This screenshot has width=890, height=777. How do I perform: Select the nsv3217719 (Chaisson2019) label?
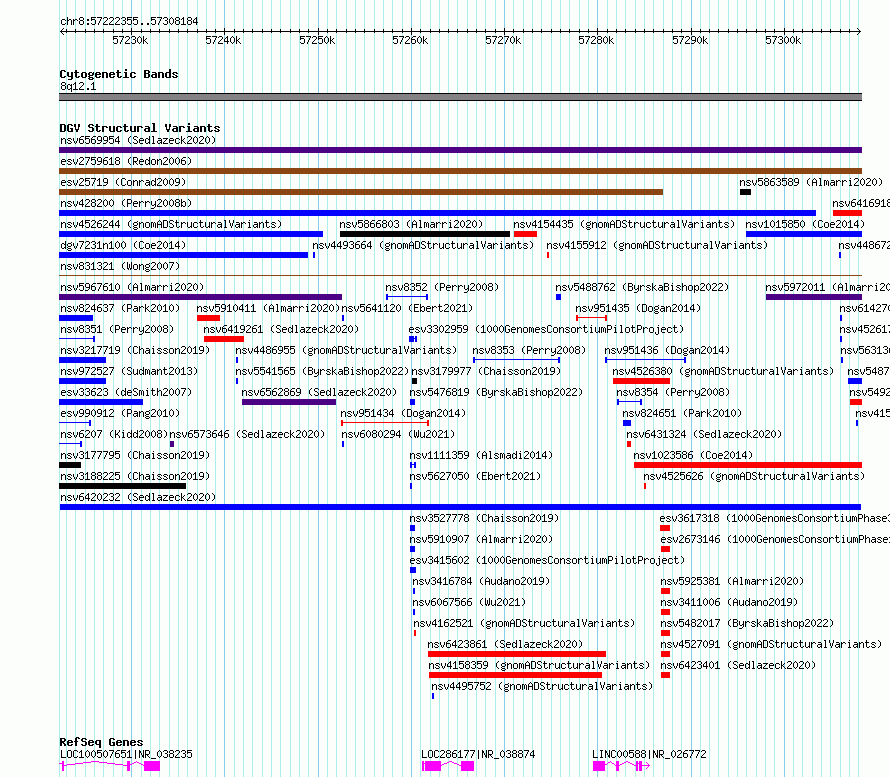click(135, 350)
